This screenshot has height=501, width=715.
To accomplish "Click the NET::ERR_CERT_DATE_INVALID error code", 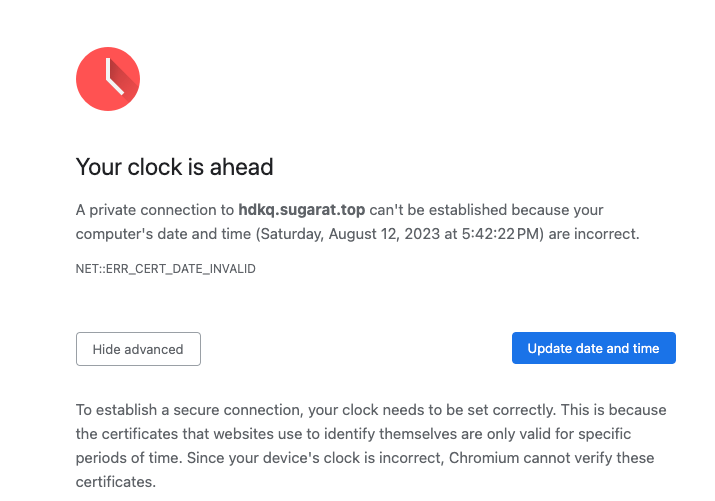I will click(x=166, y=269).
